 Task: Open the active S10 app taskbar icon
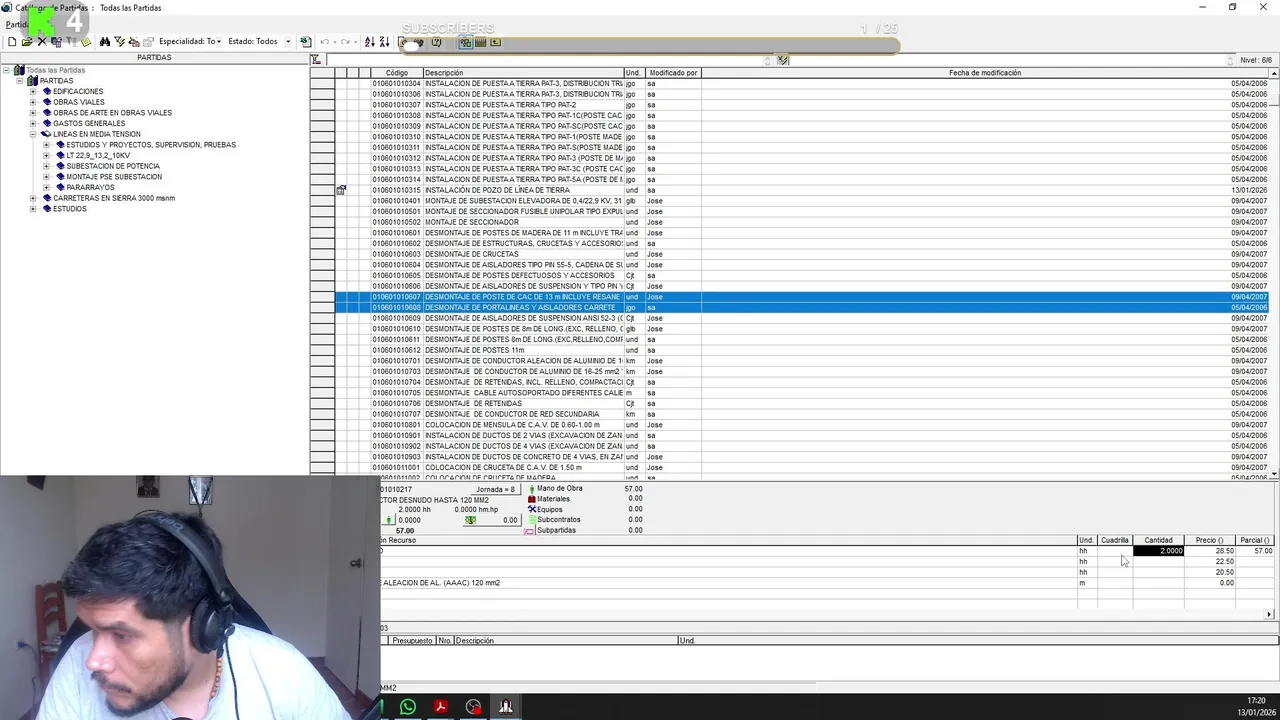pyautogui.click(x=506, y=707)
